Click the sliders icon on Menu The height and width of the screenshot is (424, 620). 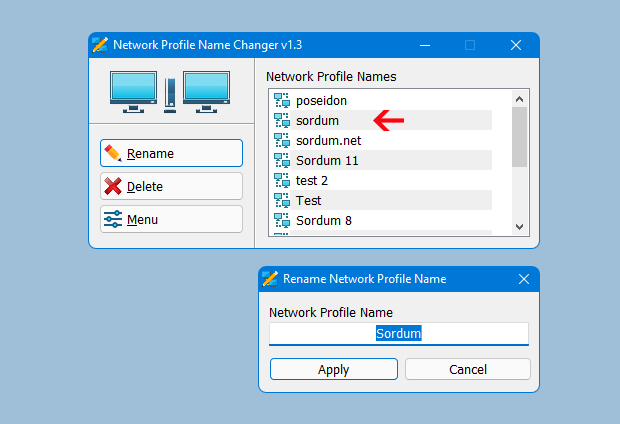(113, 219)
